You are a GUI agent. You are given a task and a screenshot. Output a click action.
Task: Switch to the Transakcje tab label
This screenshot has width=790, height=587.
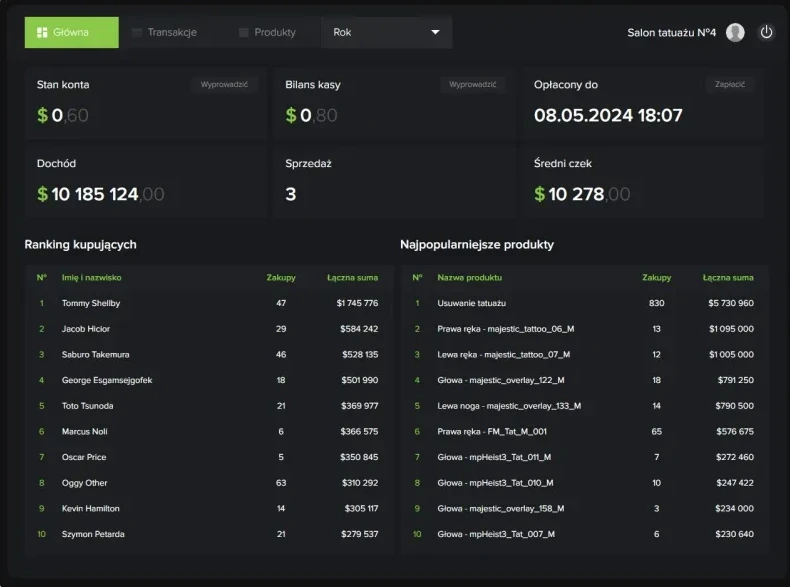172,32
